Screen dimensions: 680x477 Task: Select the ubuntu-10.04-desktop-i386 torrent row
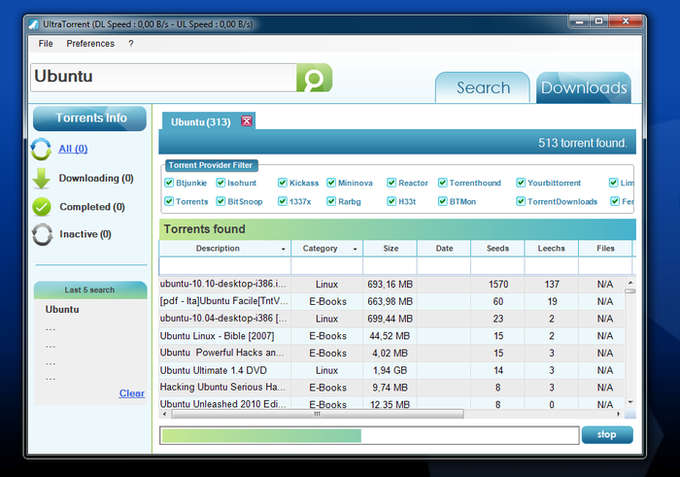point(392,319)
